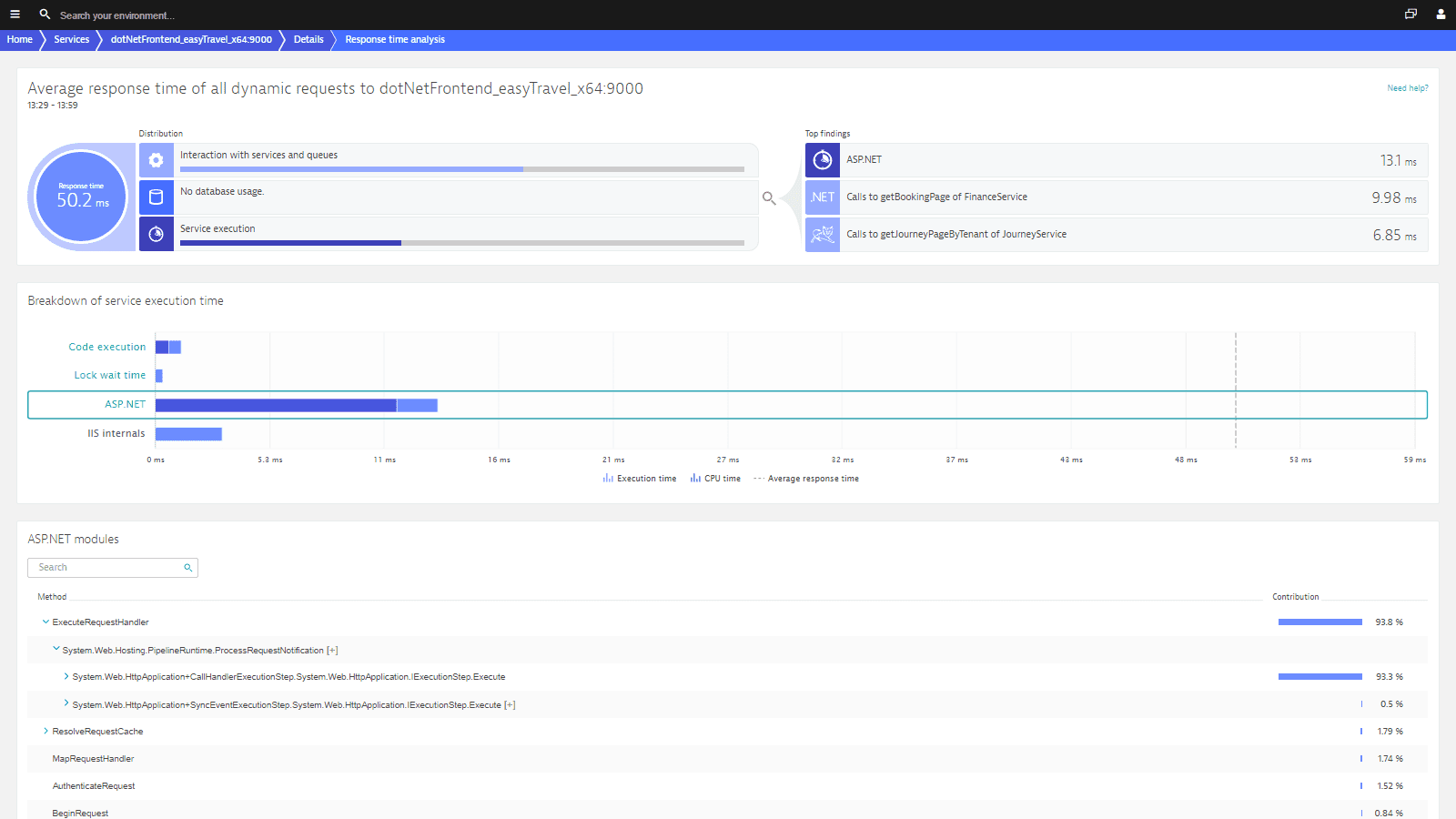Click the database icon in Distribution
The height and width of the screenshot is (819, 1456).
coord(157,197)
